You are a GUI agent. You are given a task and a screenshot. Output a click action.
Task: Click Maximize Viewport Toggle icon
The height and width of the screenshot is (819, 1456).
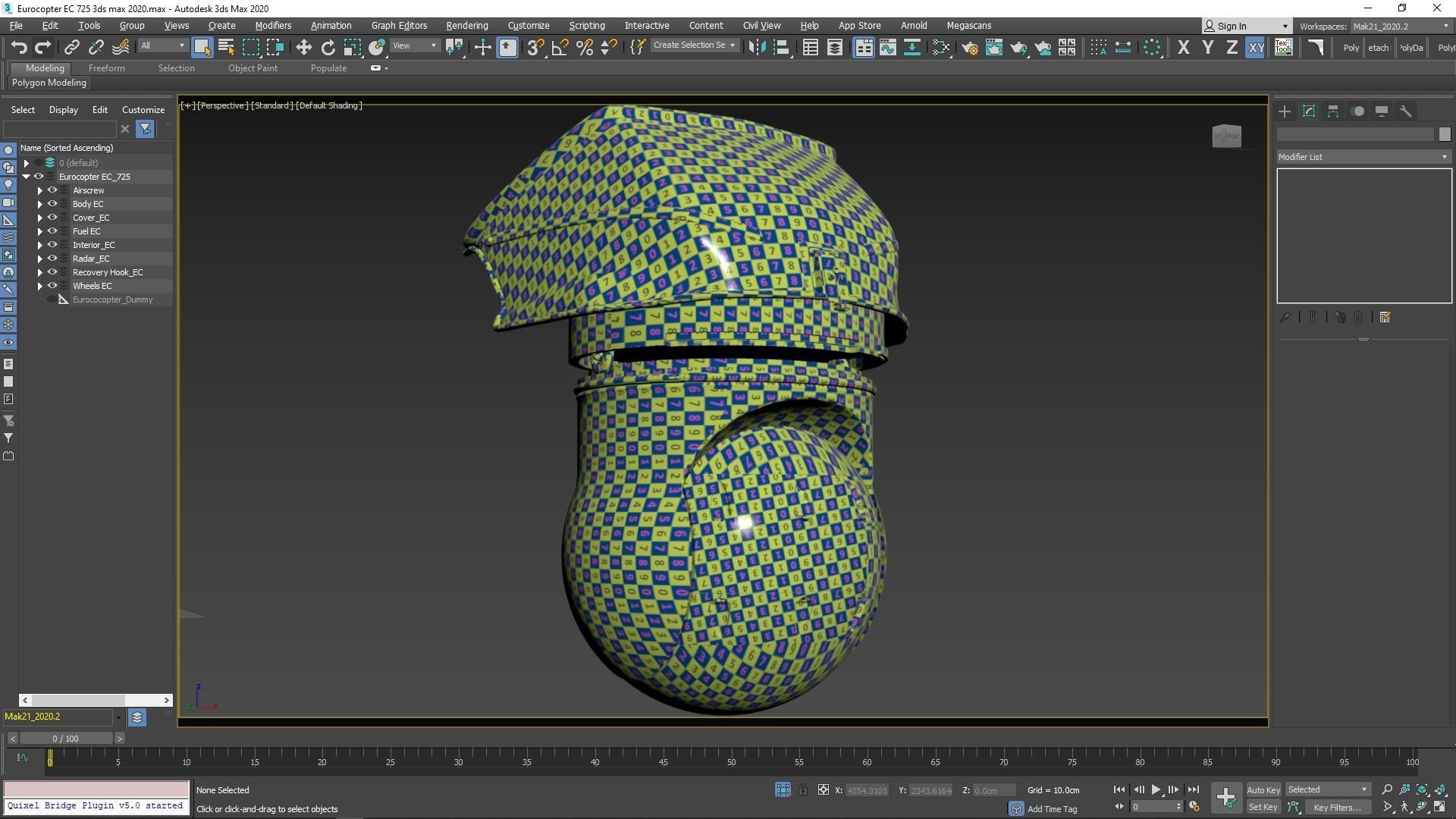[1439, 807]
